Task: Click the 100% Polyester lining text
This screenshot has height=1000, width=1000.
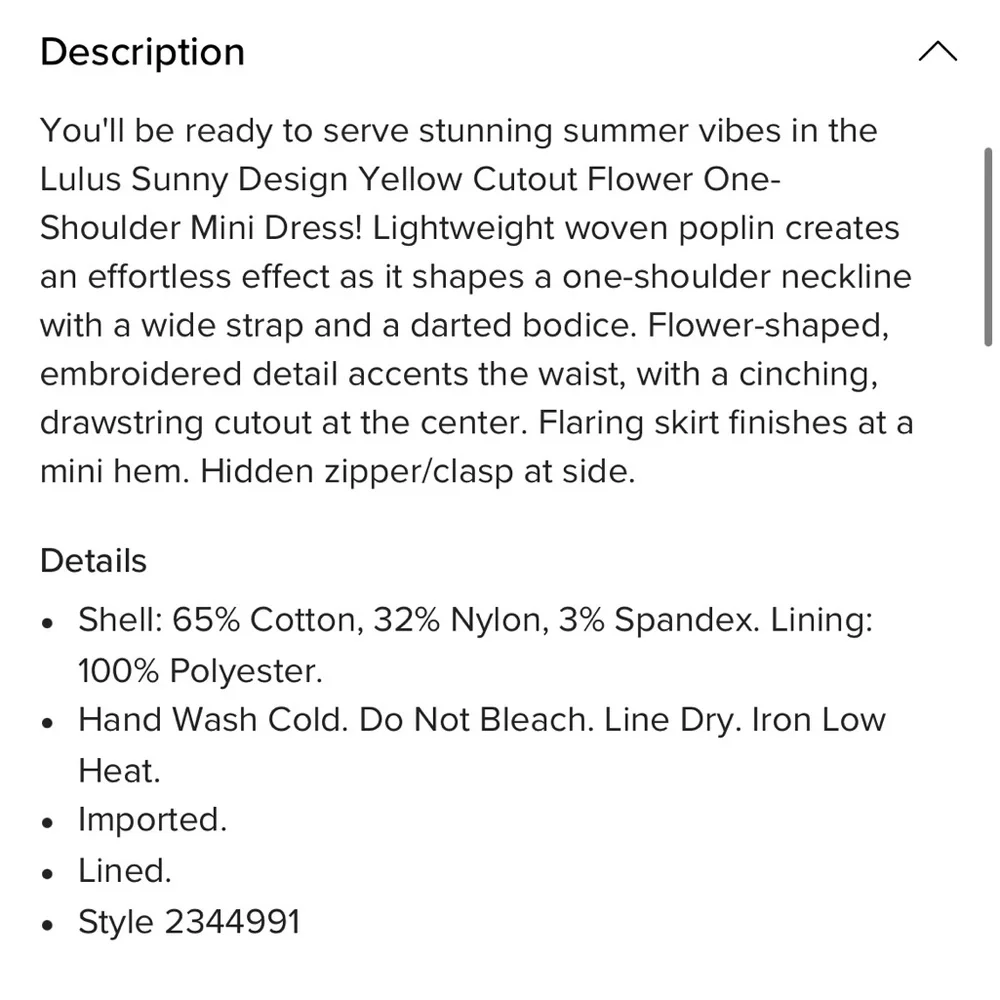Action: 200,670
